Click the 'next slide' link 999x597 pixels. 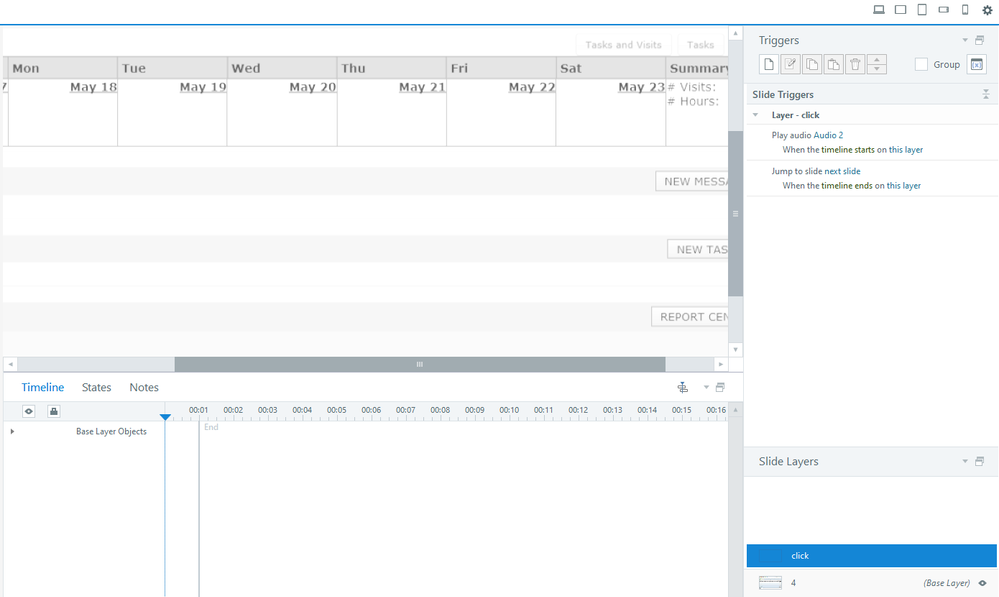click(842, 171)
